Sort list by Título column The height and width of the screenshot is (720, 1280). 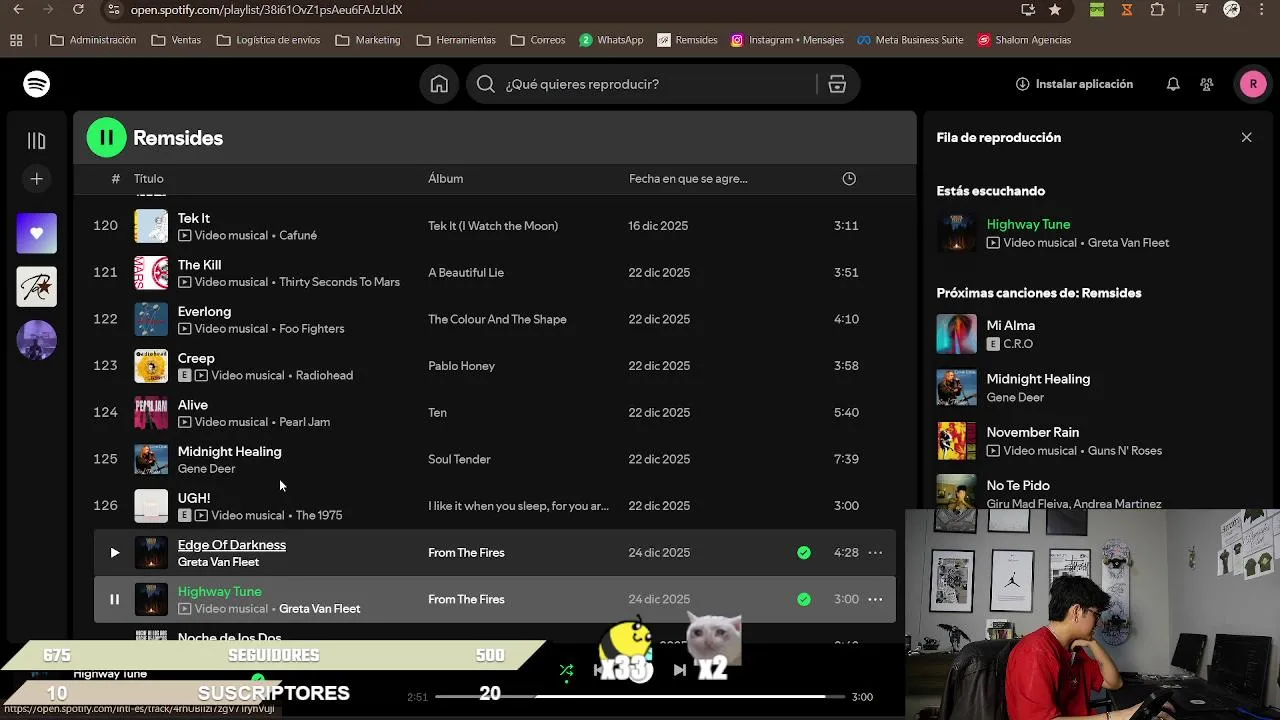149,178
